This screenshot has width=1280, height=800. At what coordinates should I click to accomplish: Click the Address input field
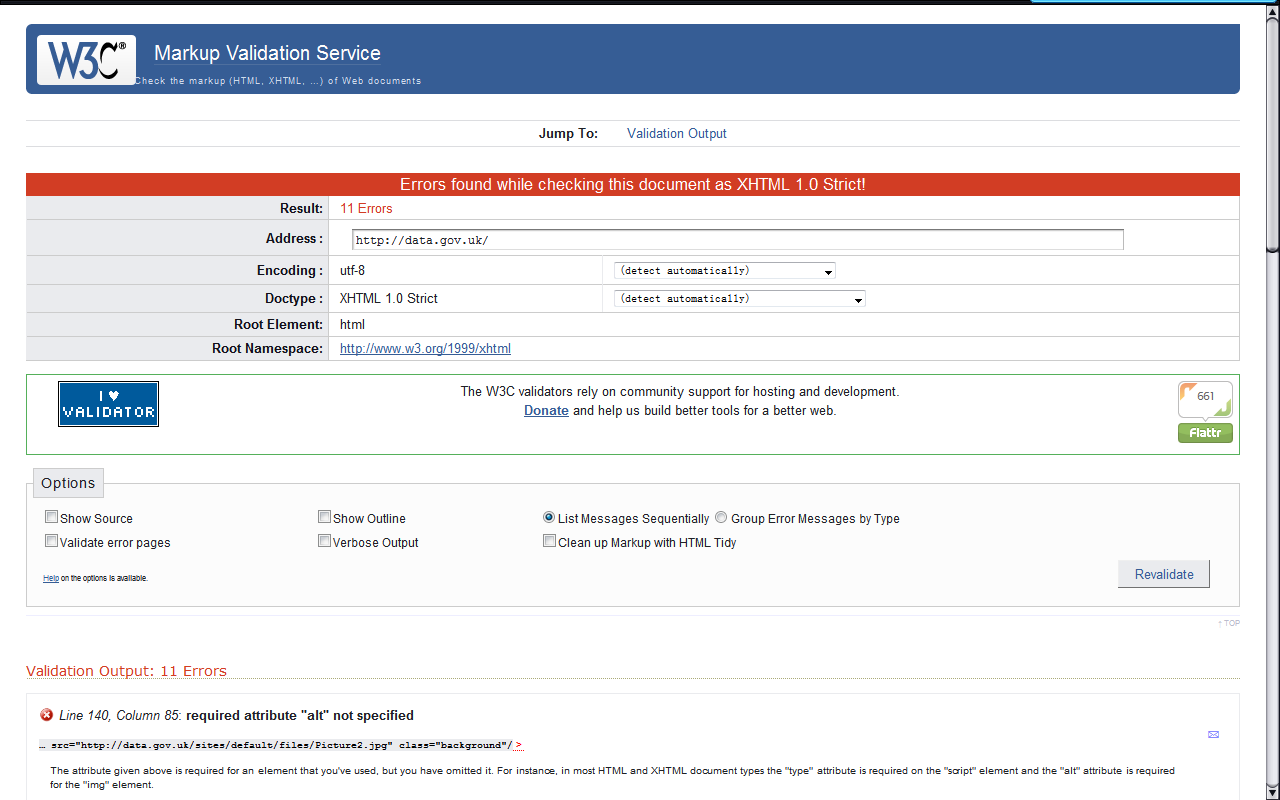click(738, 240)
